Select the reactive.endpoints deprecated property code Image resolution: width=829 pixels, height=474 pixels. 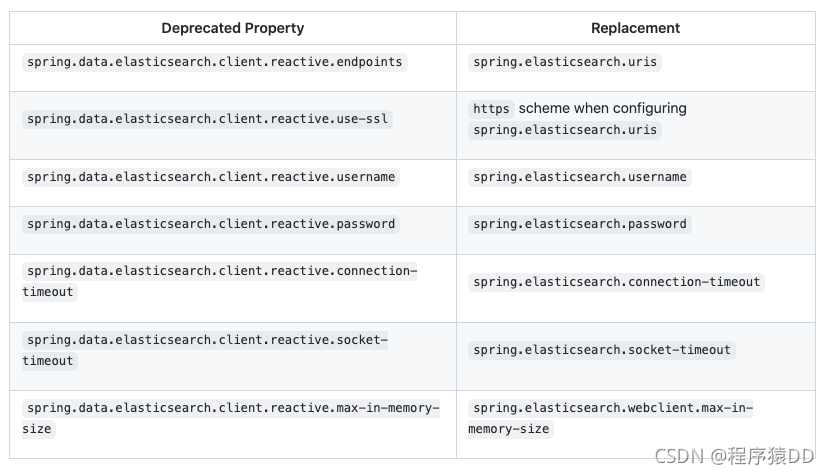(x=215, y=62)
